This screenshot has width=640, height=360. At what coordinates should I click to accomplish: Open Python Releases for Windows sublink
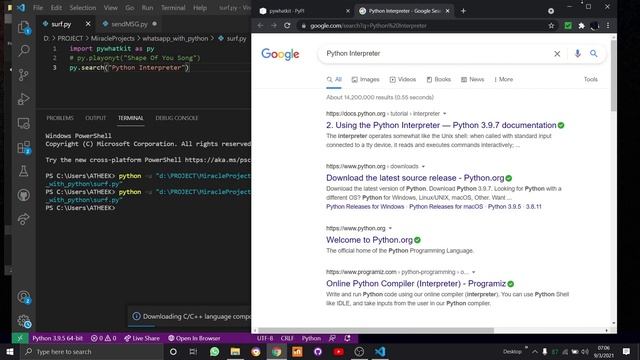pyautogui.click(x=365, y=207)
